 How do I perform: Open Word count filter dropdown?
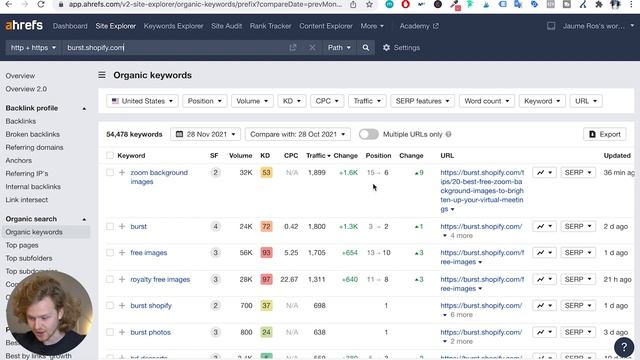click(x=487, y=101)
